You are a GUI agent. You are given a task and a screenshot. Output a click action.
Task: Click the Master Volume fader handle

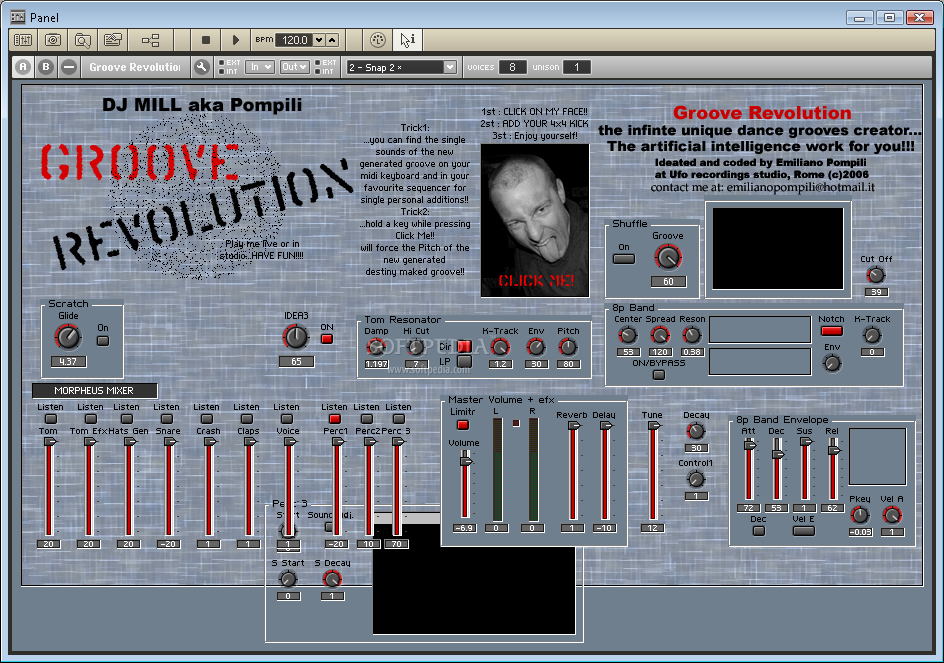click(466, 462)
